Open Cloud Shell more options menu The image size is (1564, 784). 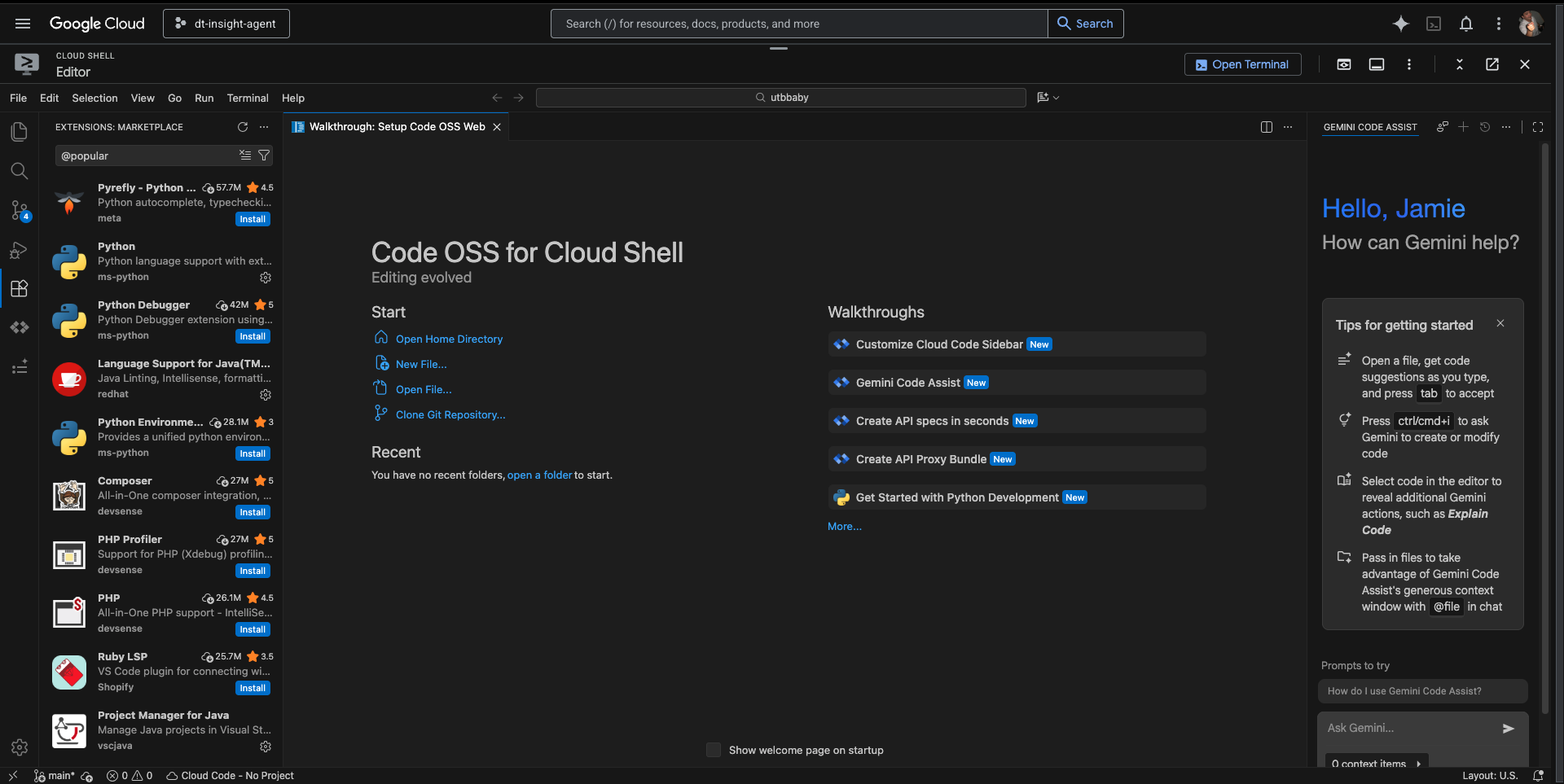coord(1409,64)
